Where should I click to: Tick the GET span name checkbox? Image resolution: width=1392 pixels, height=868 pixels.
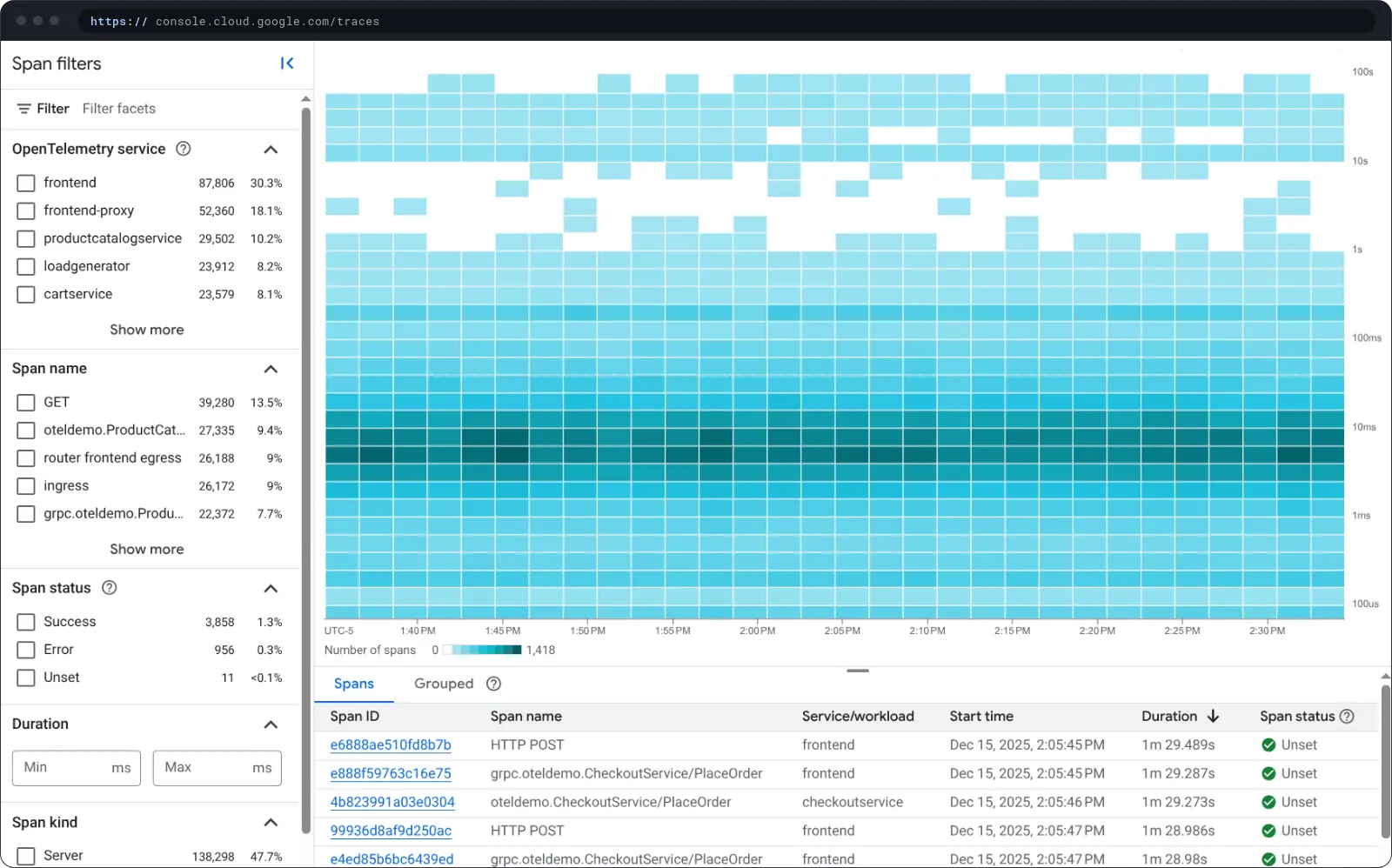[x=26, y=403]
